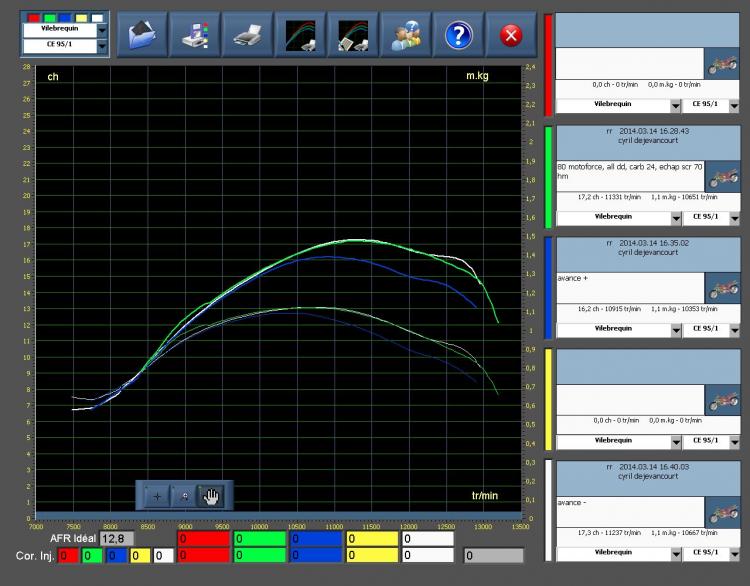Open a dyno run file
This screenshot has width=750, height=586.
(x=143, y=36)
